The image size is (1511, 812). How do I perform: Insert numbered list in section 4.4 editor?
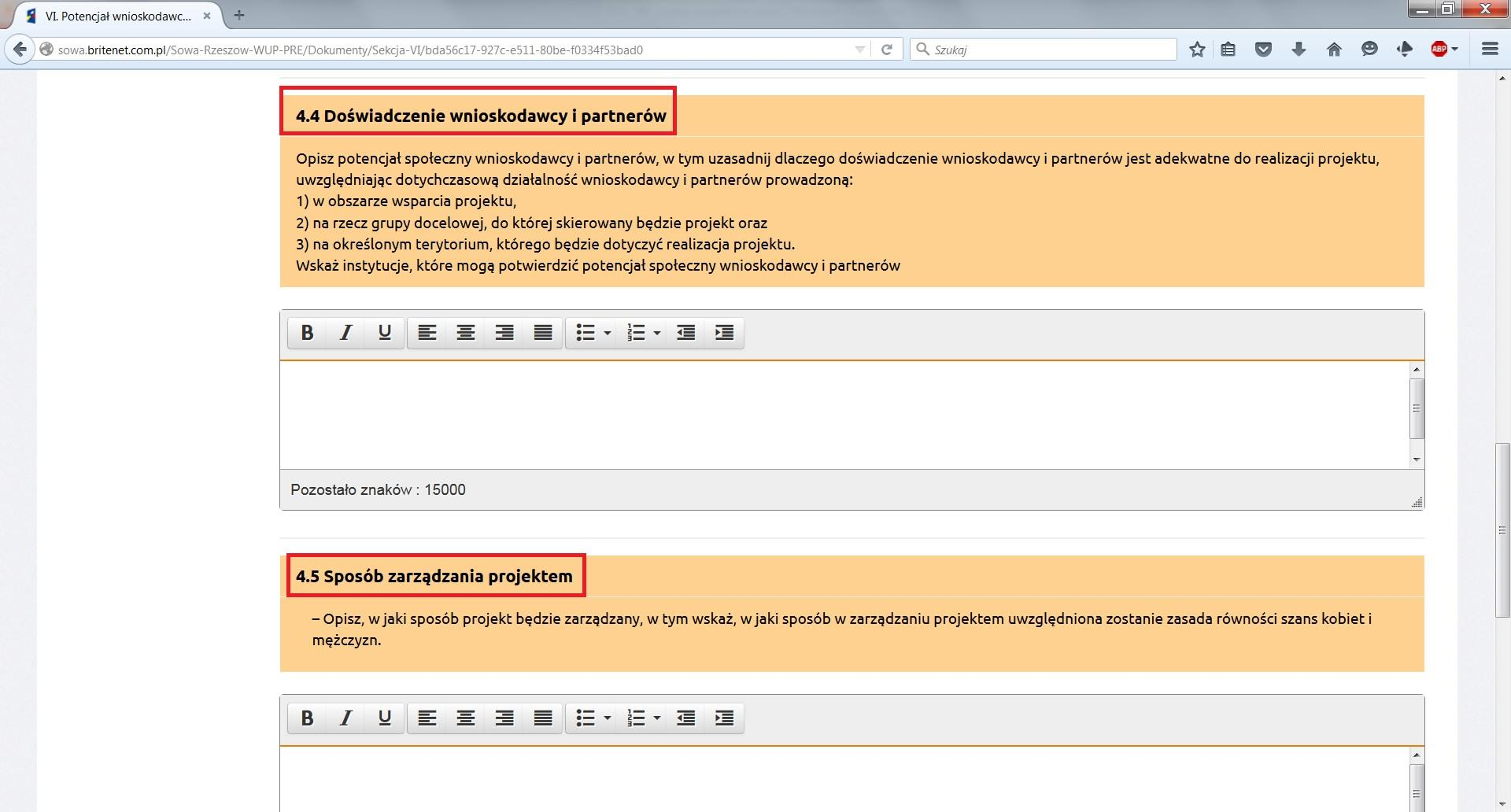click(635, 333)
